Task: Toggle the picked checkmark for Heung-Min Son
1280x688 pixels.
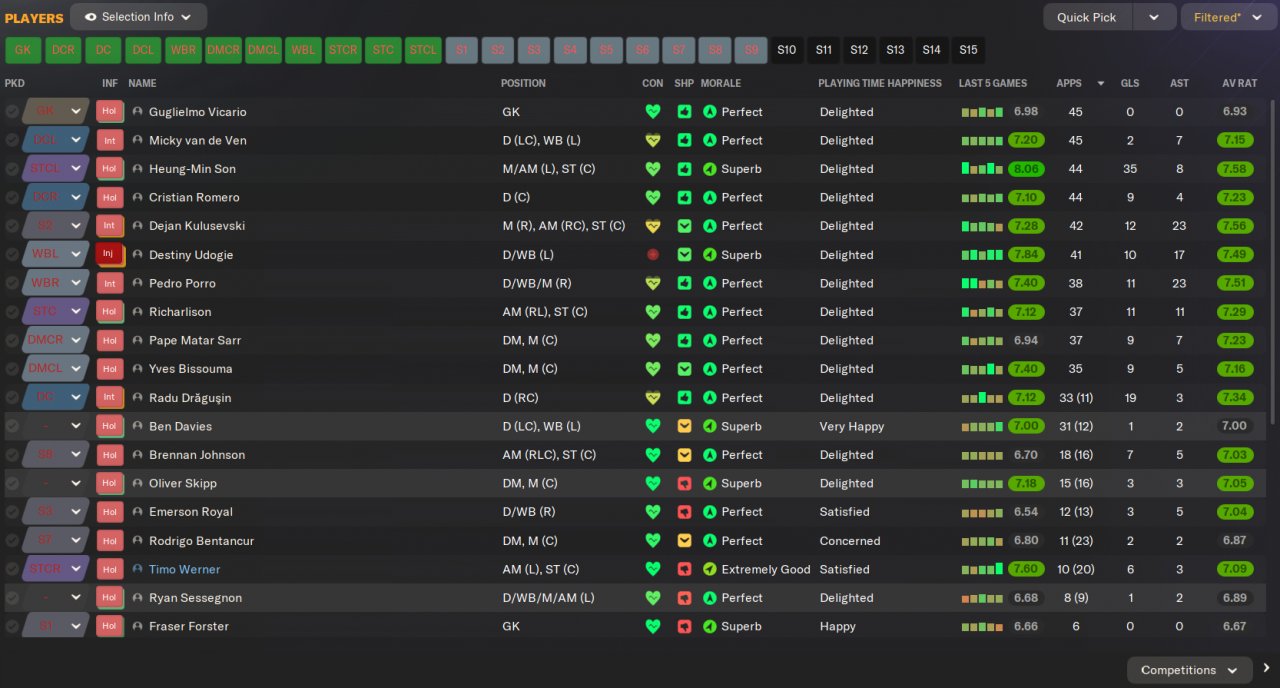Action: tap(12, 169)
